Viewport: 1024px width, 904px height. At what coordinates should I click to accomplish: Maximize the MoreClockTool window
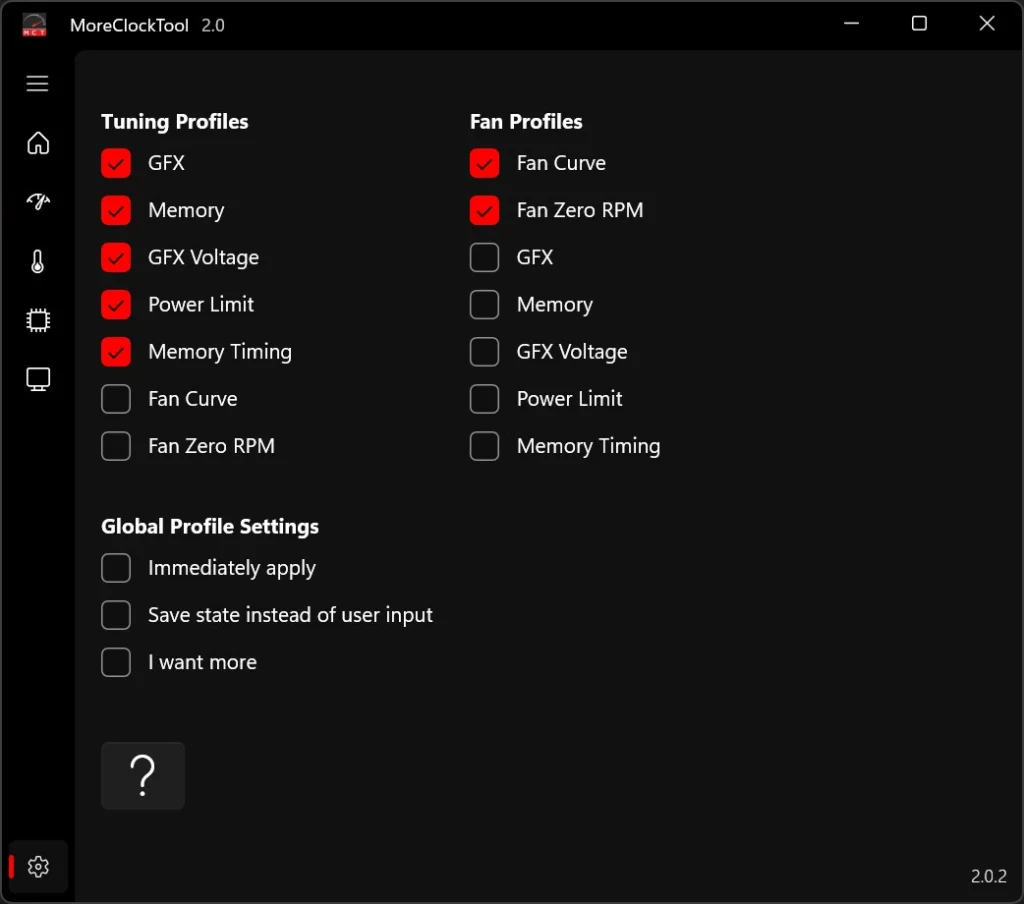919,24
